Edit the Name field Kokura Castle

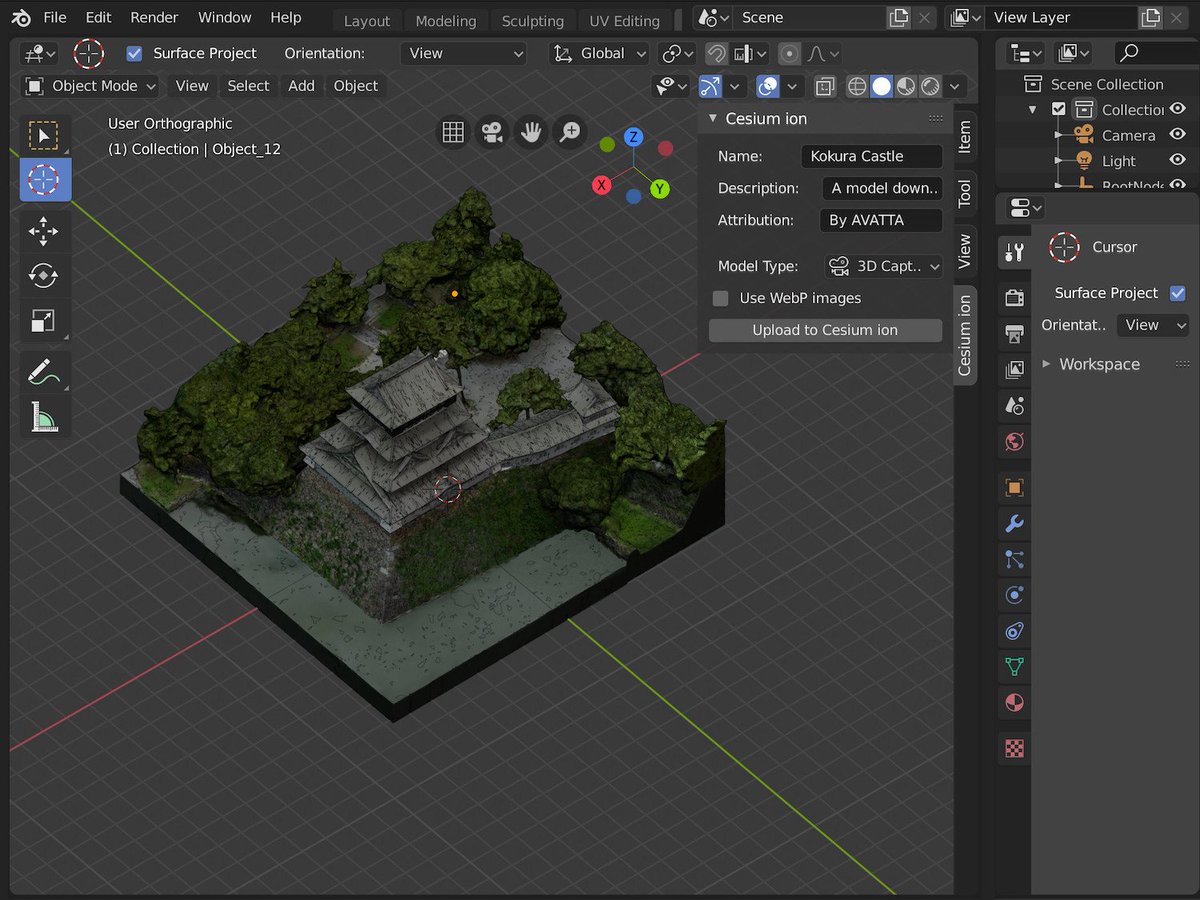coord(872,156)
